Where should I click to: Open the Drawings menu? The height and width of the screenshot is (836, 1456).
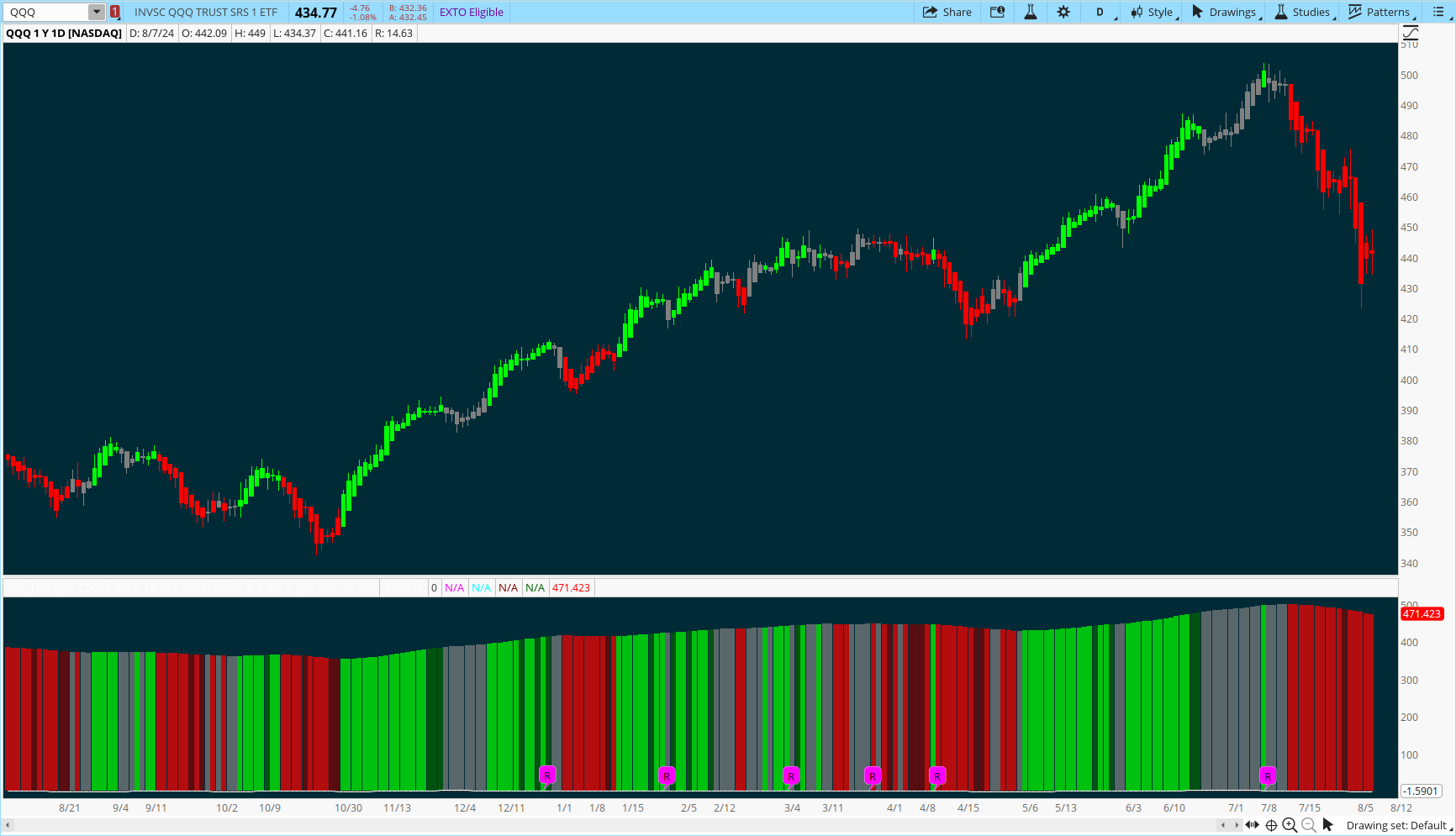pyautogui.click(x=1226, y=12)
